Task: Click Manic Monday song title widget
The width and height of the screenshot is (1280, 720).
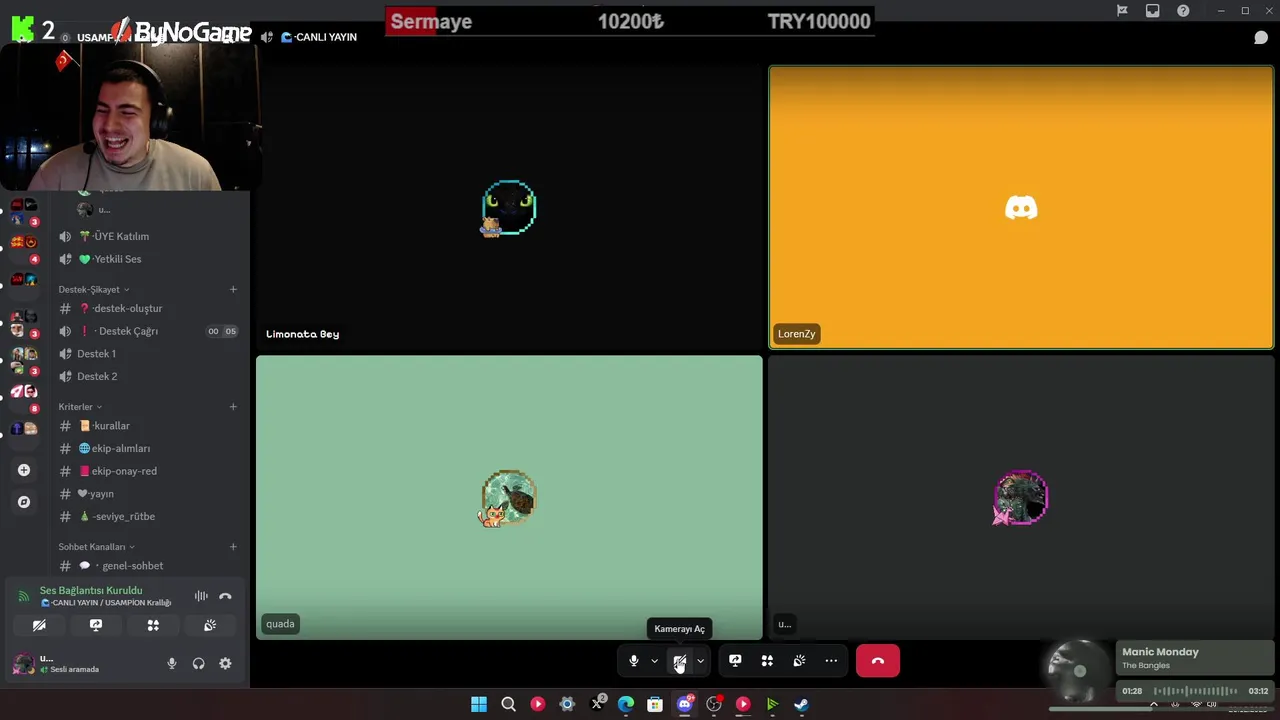Action: coord(1160,652)
